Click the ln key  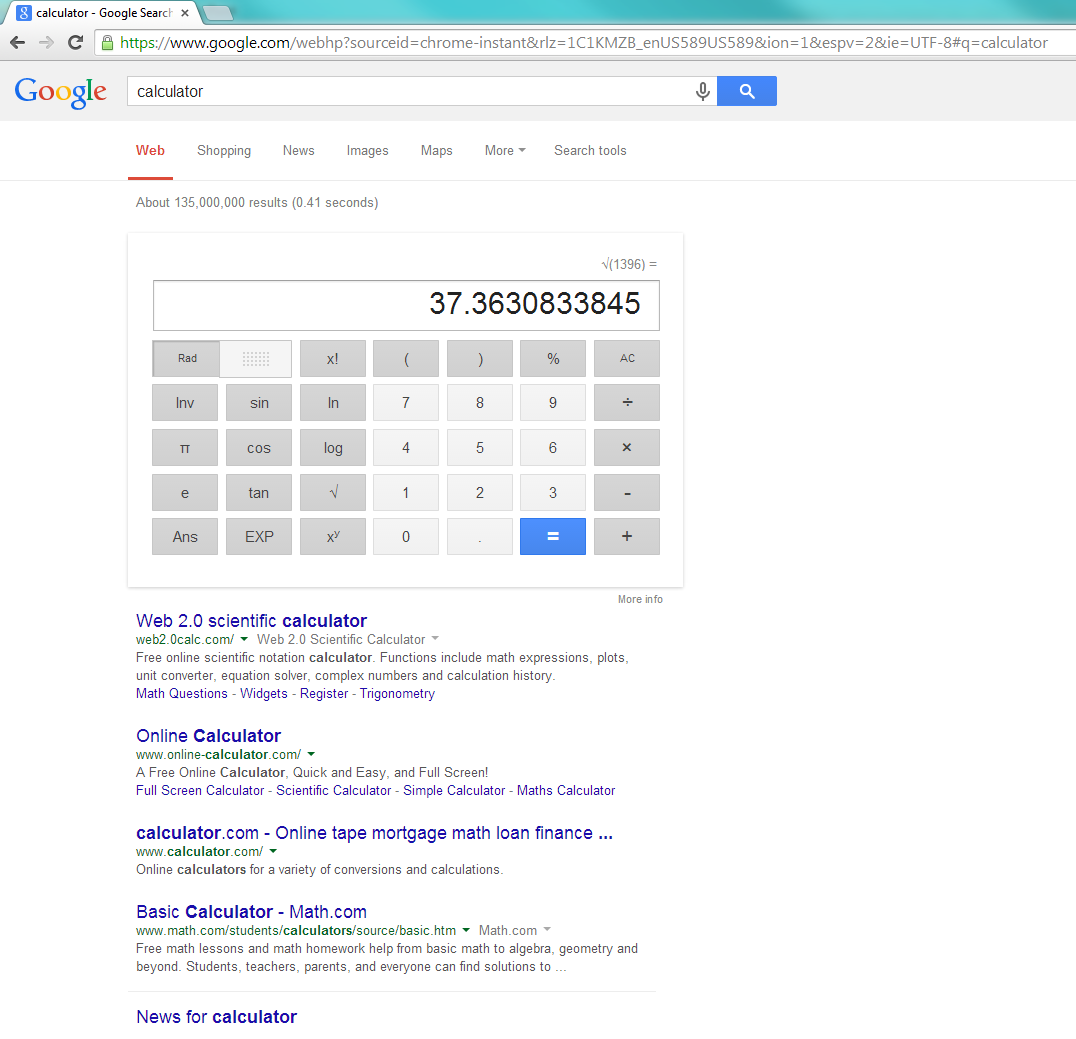(x=333, y=403)
